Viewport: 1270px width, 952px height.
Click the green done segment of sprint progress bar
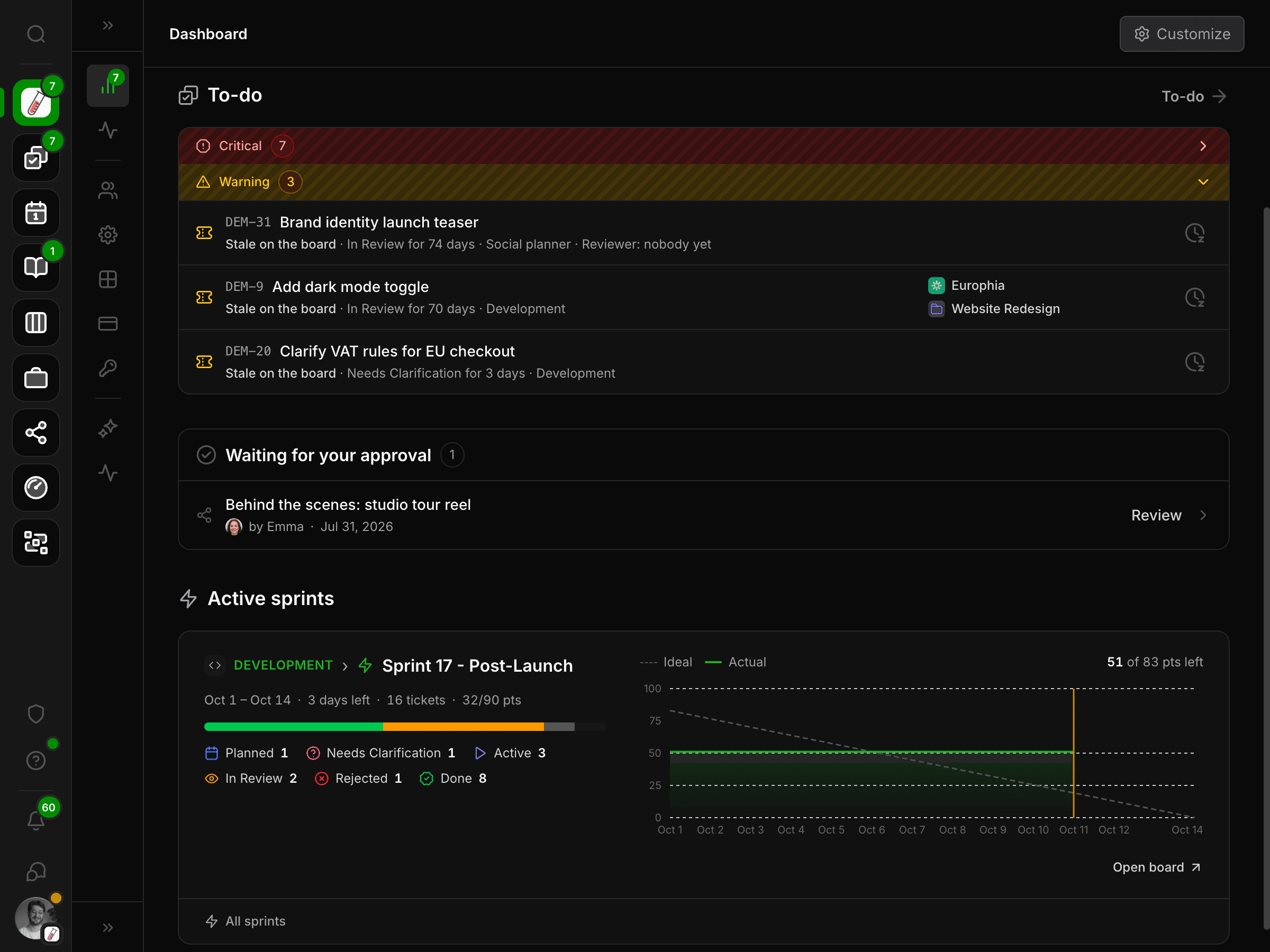(293, 727)
